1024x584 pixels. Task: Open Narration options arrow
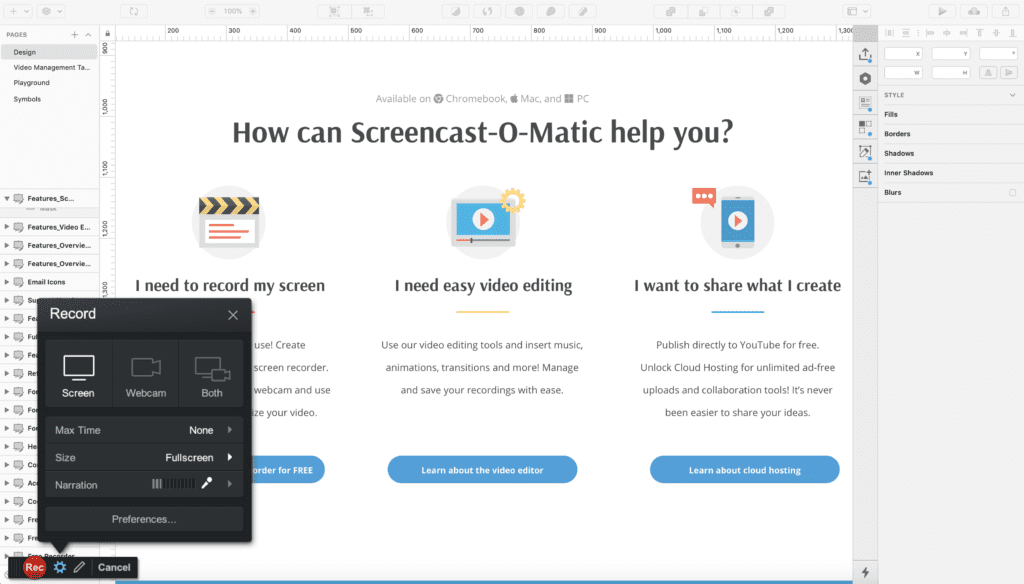click(230, 484)
